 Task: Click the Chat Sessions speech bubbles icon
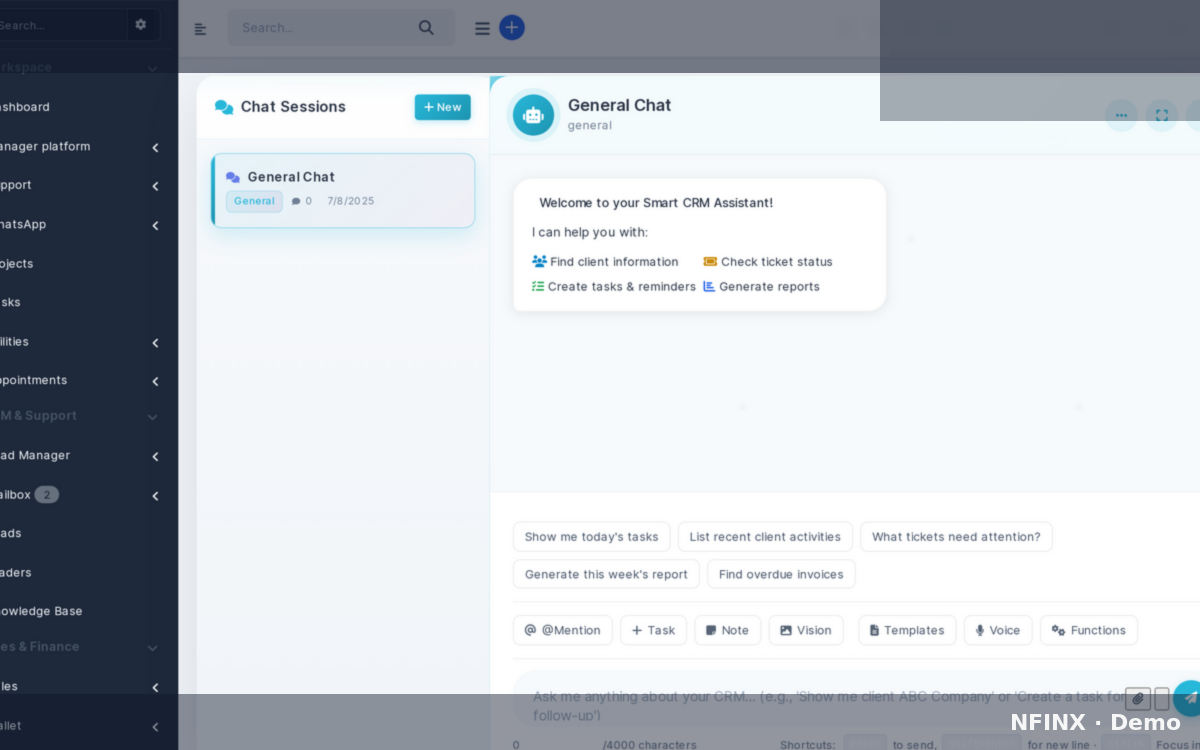(x=224, y=107)
